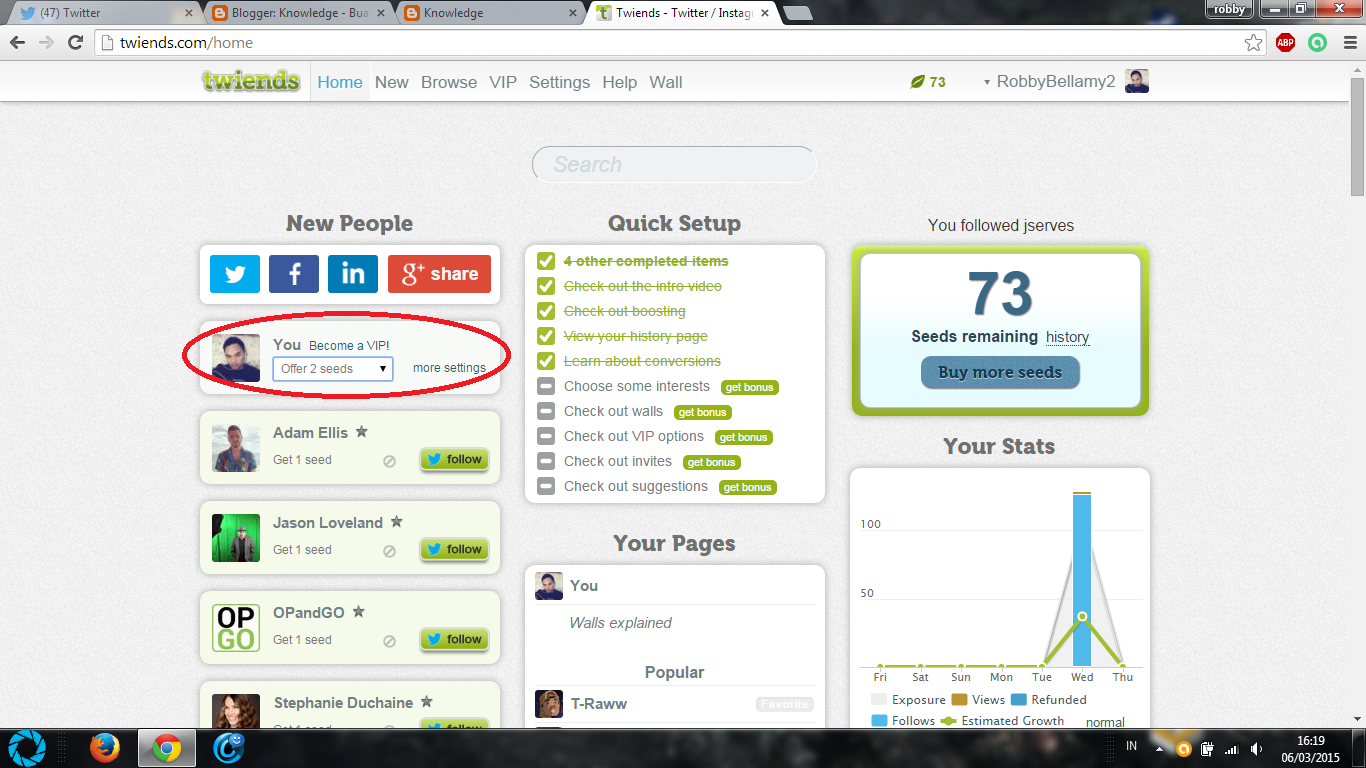Toggle the Views legend swatch
This screenshot has height=768, width=1366.
(x=959, y=700)
